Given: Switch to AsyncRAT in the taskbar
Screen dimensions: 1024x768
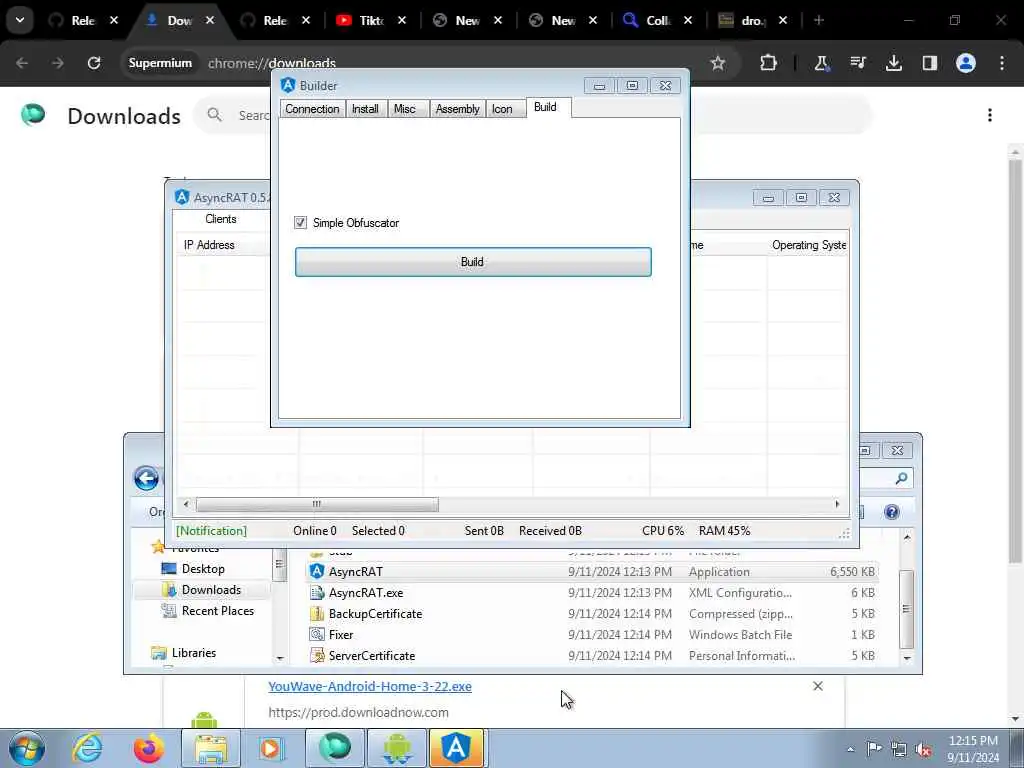Looking at the screenshot, I should (x=456, y=748).
